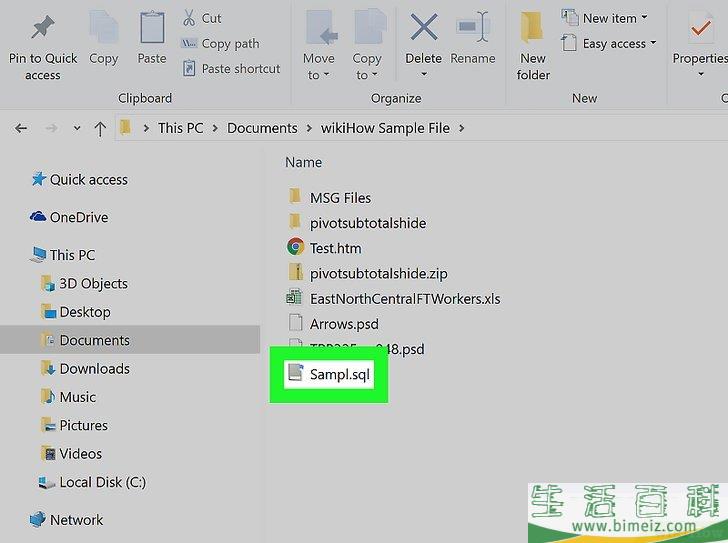This screenshot has height=543, width=728.
Task: Click the red X Delete icon
Action: [424, 28]
